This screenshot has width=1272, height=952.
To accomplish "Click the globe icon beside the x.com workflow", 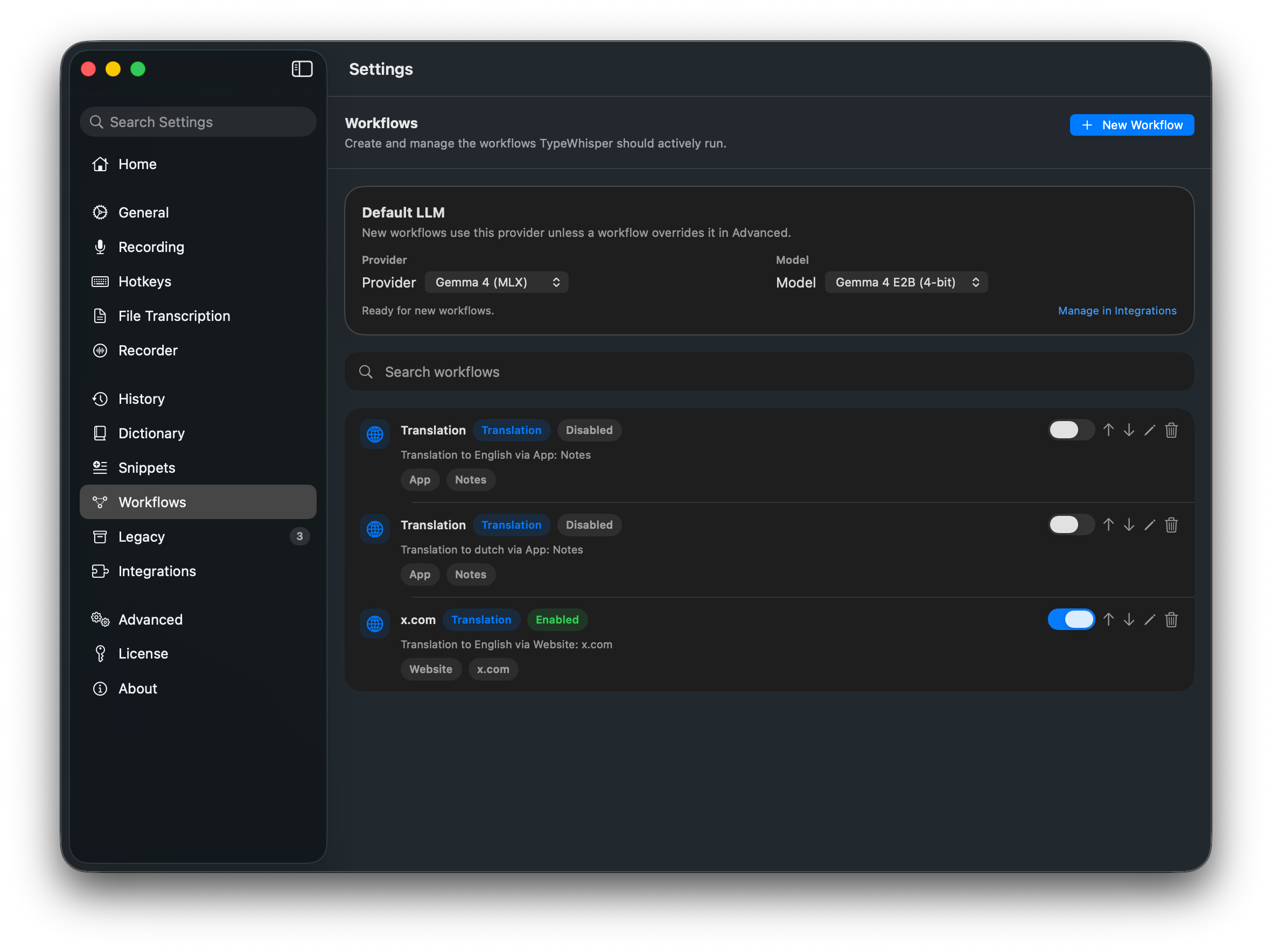I will pyautogui.click(x=374, y=623).
